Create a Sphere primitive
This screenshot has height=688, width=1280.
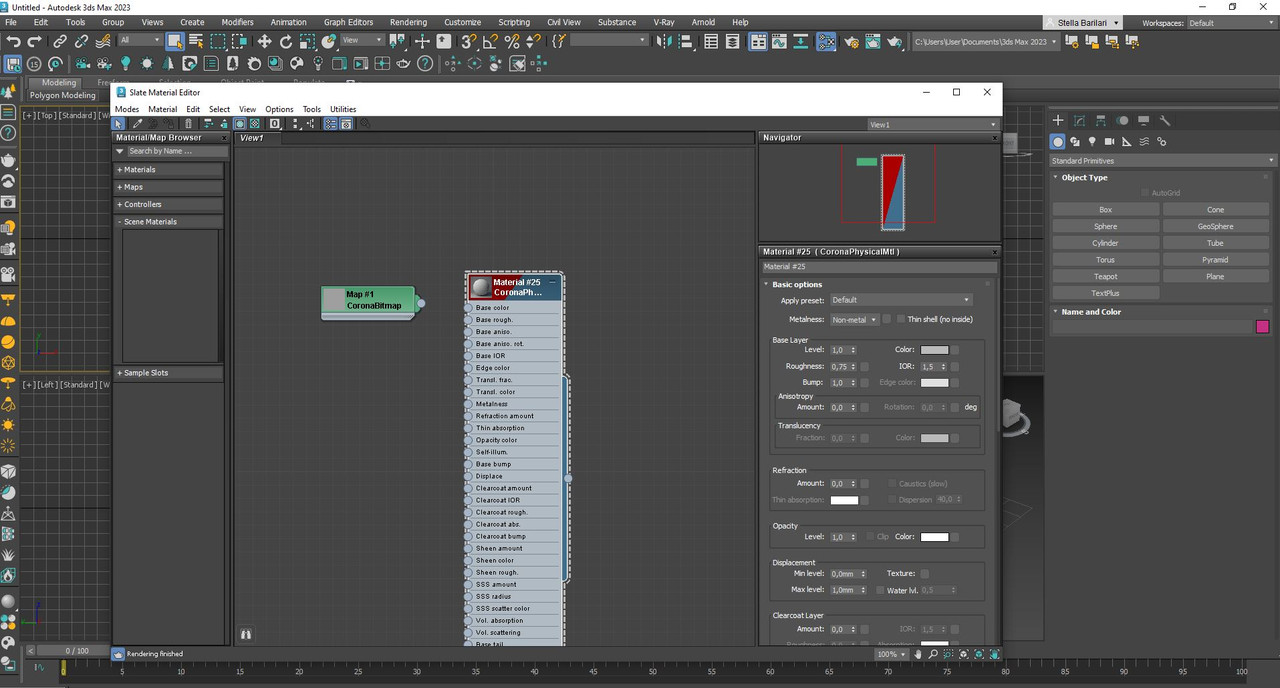[x=1105, y=226]
